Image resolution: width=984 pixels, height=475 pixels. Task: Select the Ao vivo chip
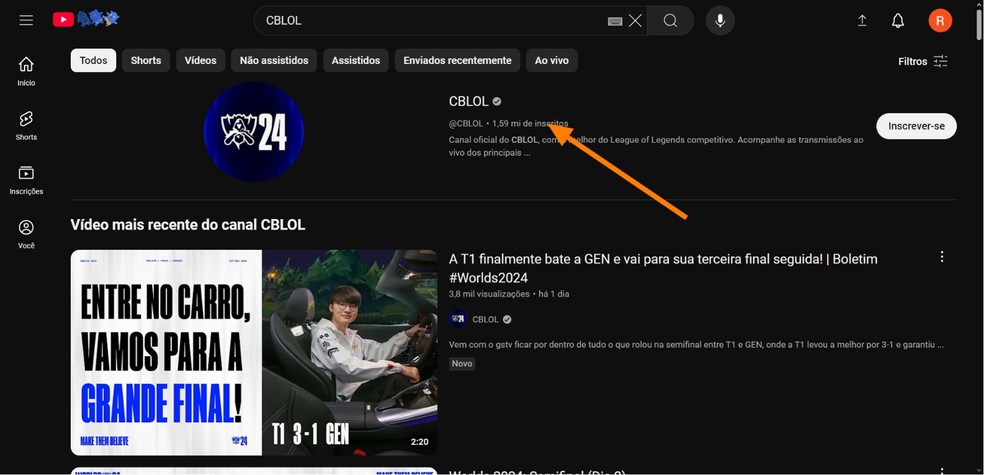[552, 60]
